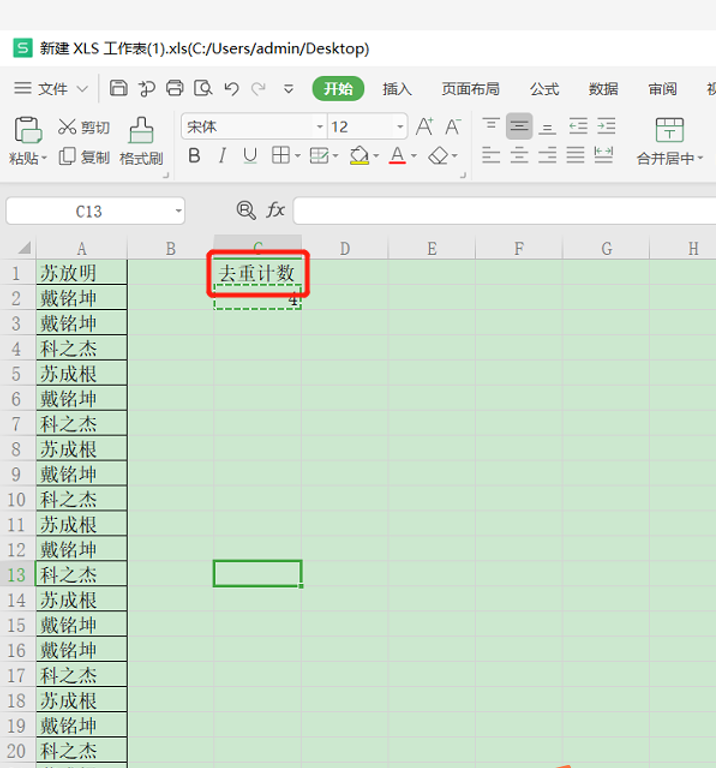716x768 pixels.
Task: Open the 文件 (File) menu
Action: pyautogui.click(x=51, y=89)
